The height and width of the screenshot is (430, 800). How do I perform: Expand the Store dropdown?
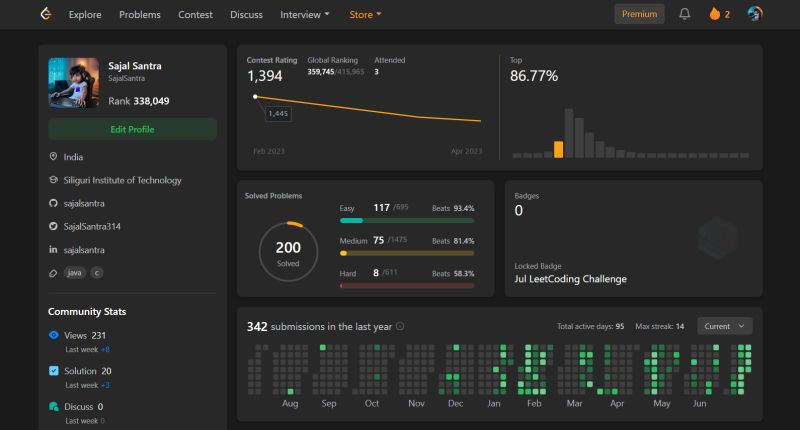[x=365, y=15]
